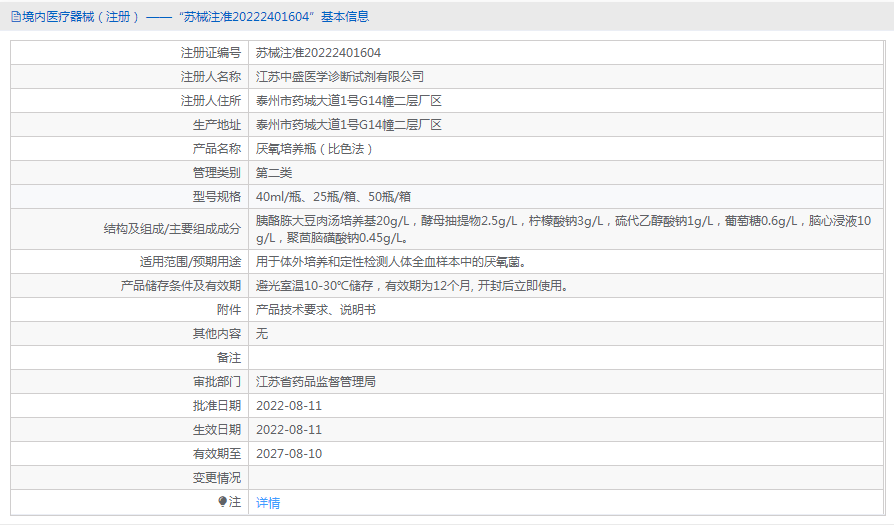This screenshot has width=894, height=525.
Task: Open the 详情 link in the 注 row
Action: point(268,502)
